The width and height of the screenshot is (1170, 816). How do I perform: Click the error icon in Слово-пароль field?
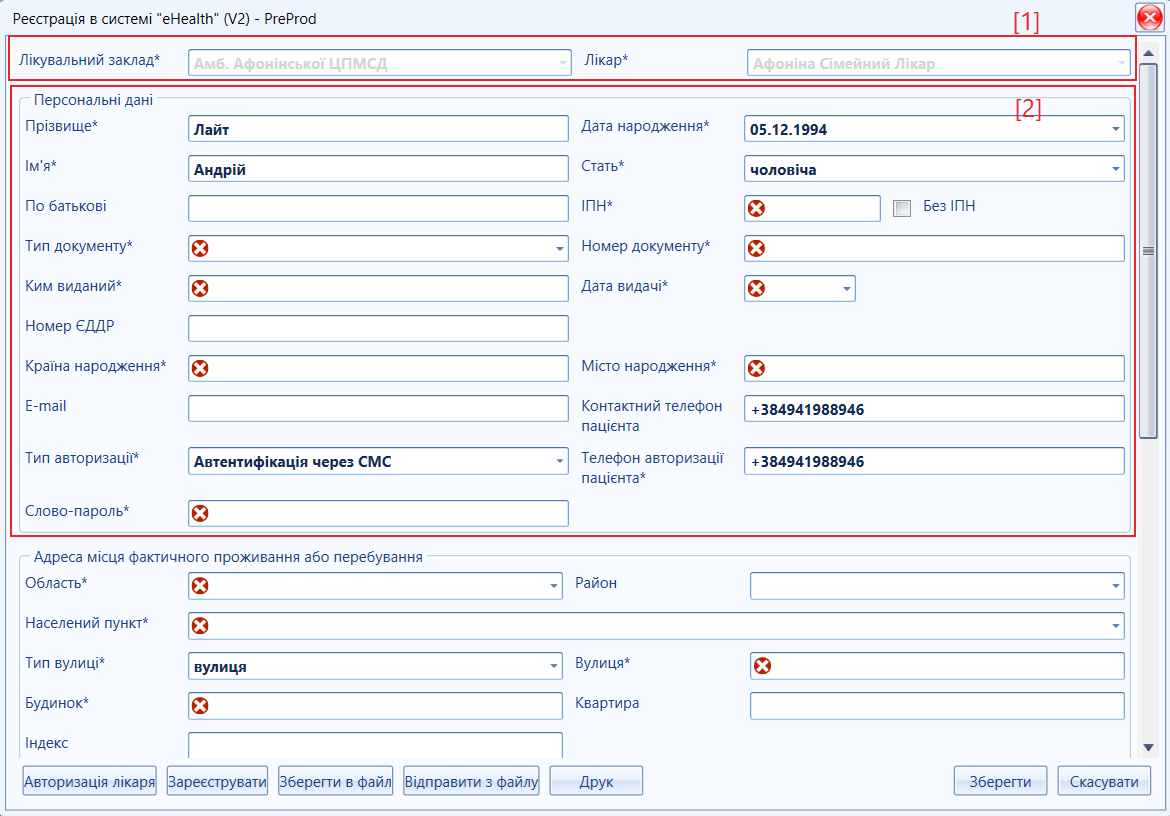(200, 513)
